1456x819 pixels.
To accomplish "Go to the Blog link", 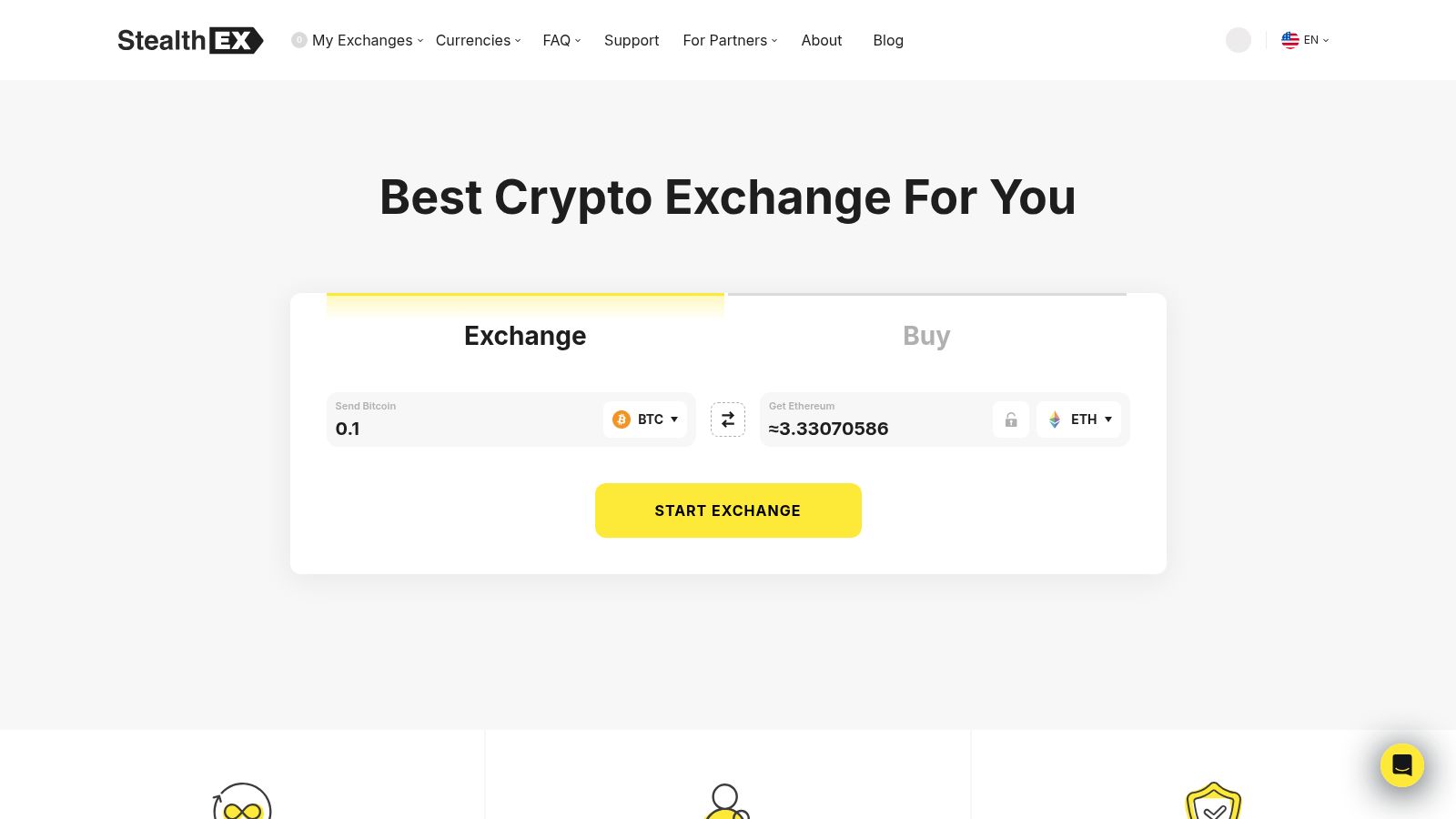I will coord(888,40).
